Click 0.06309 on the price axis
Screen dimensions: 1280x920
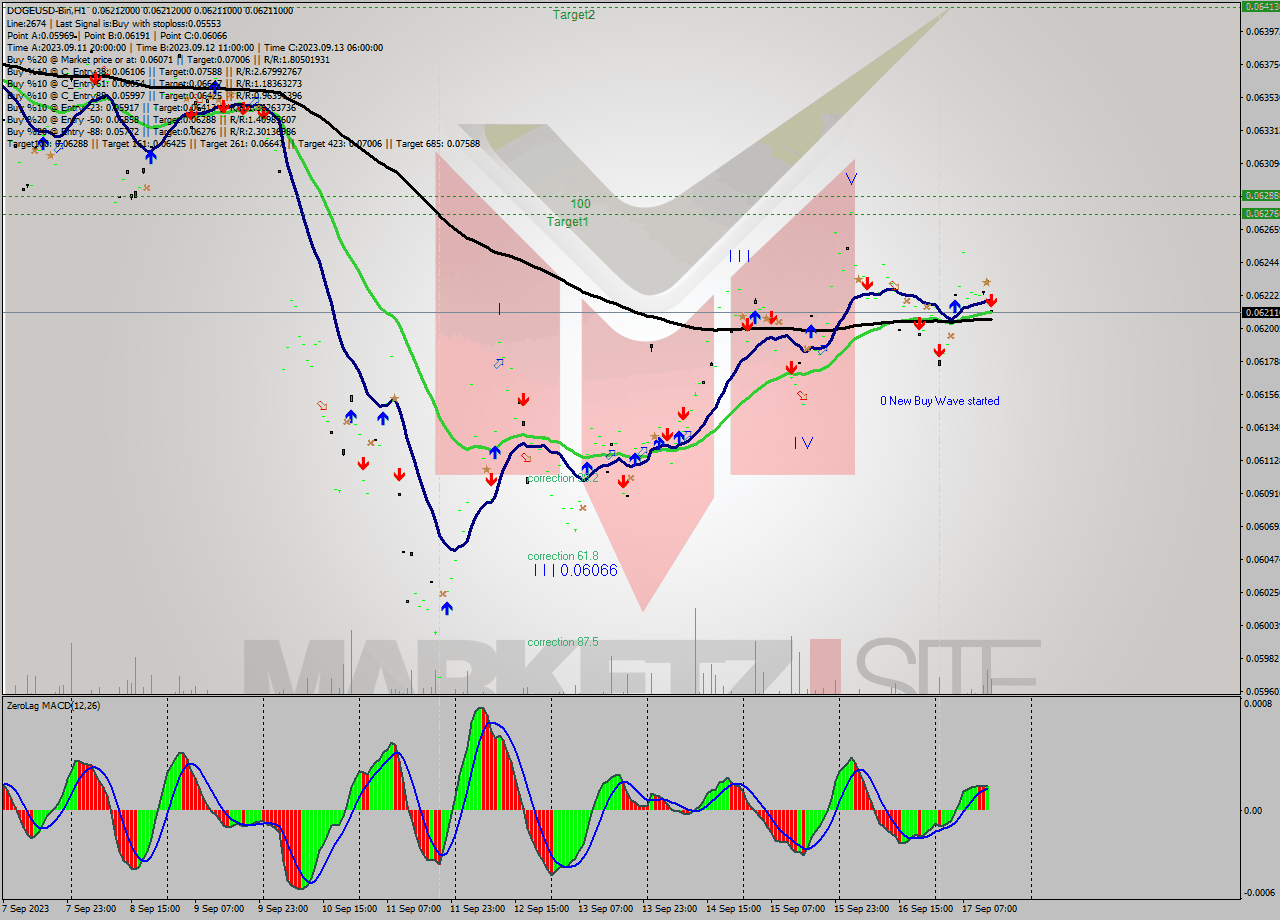pyautogui.click(x=1262, y=163)
